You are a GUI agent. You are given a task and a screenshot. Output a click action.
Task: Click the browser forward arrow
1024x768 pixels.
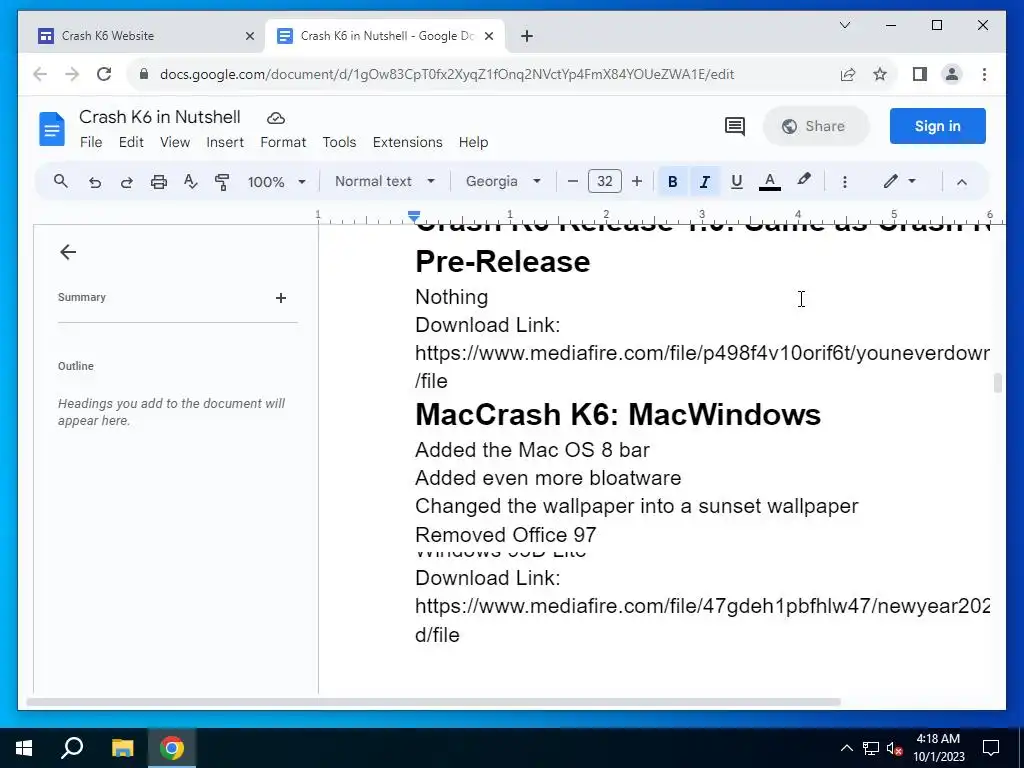72,74
